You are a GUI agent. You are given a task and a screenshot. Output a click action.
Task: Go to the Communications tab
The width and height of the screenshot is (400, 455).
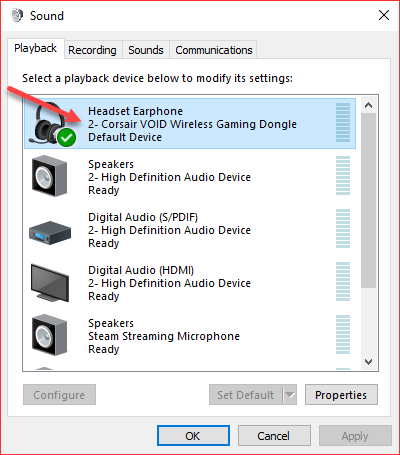pyautogui.click(x=214, y=50)
